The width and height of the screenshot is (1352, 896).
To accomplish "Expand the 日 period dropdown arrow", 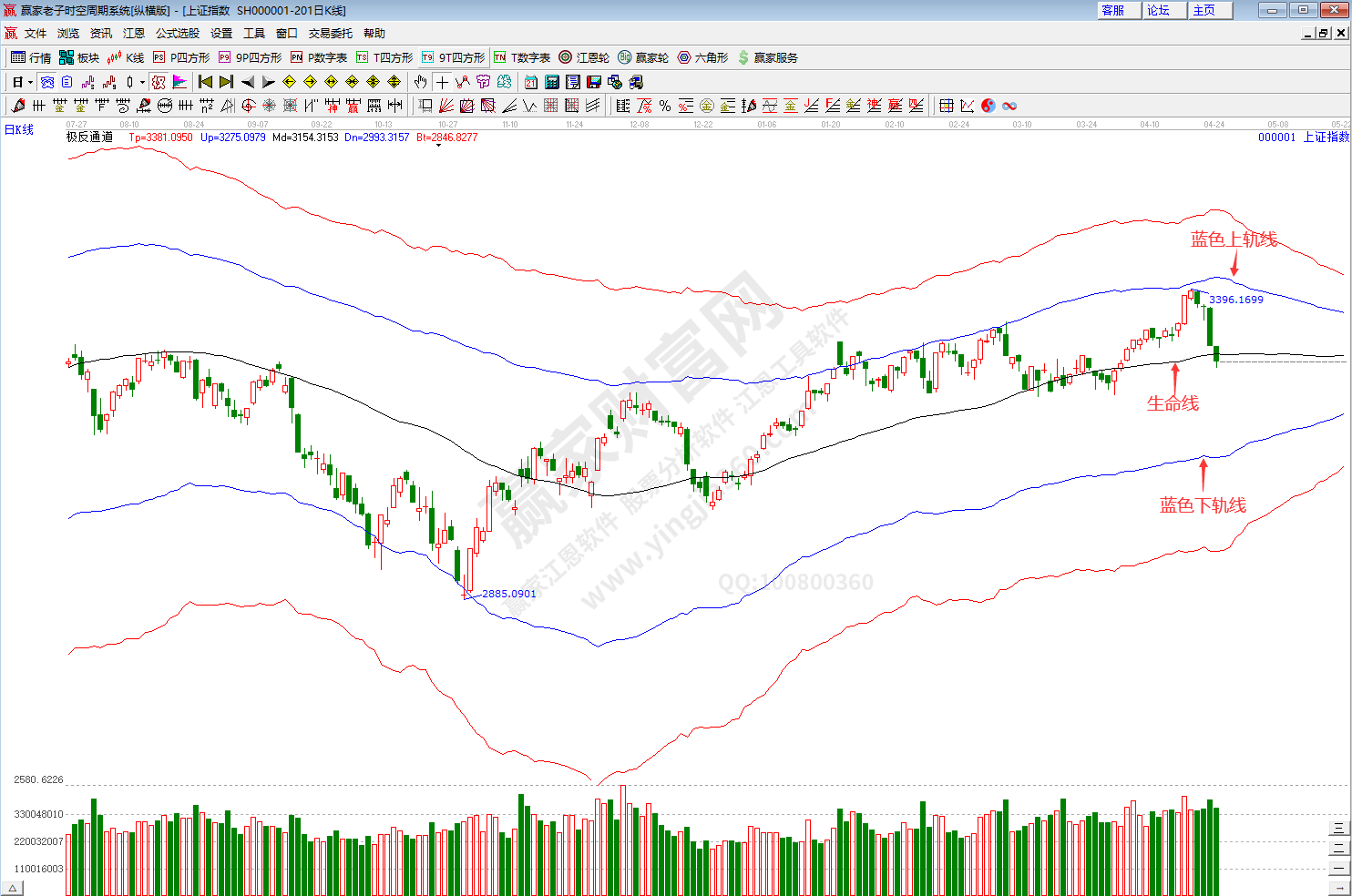I will coord(30,82).
